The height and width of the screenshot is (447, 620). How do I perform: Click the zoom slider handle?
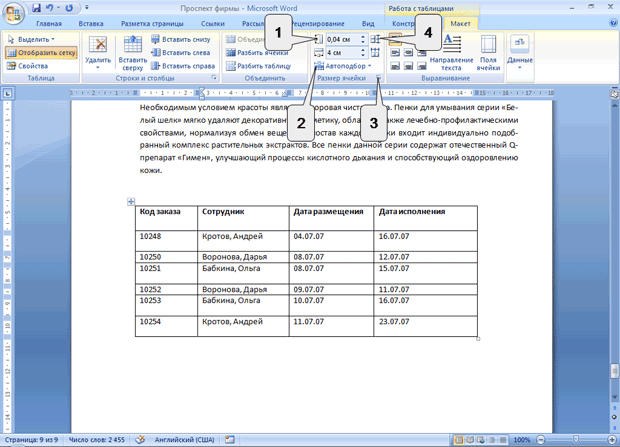coord(576,440)
